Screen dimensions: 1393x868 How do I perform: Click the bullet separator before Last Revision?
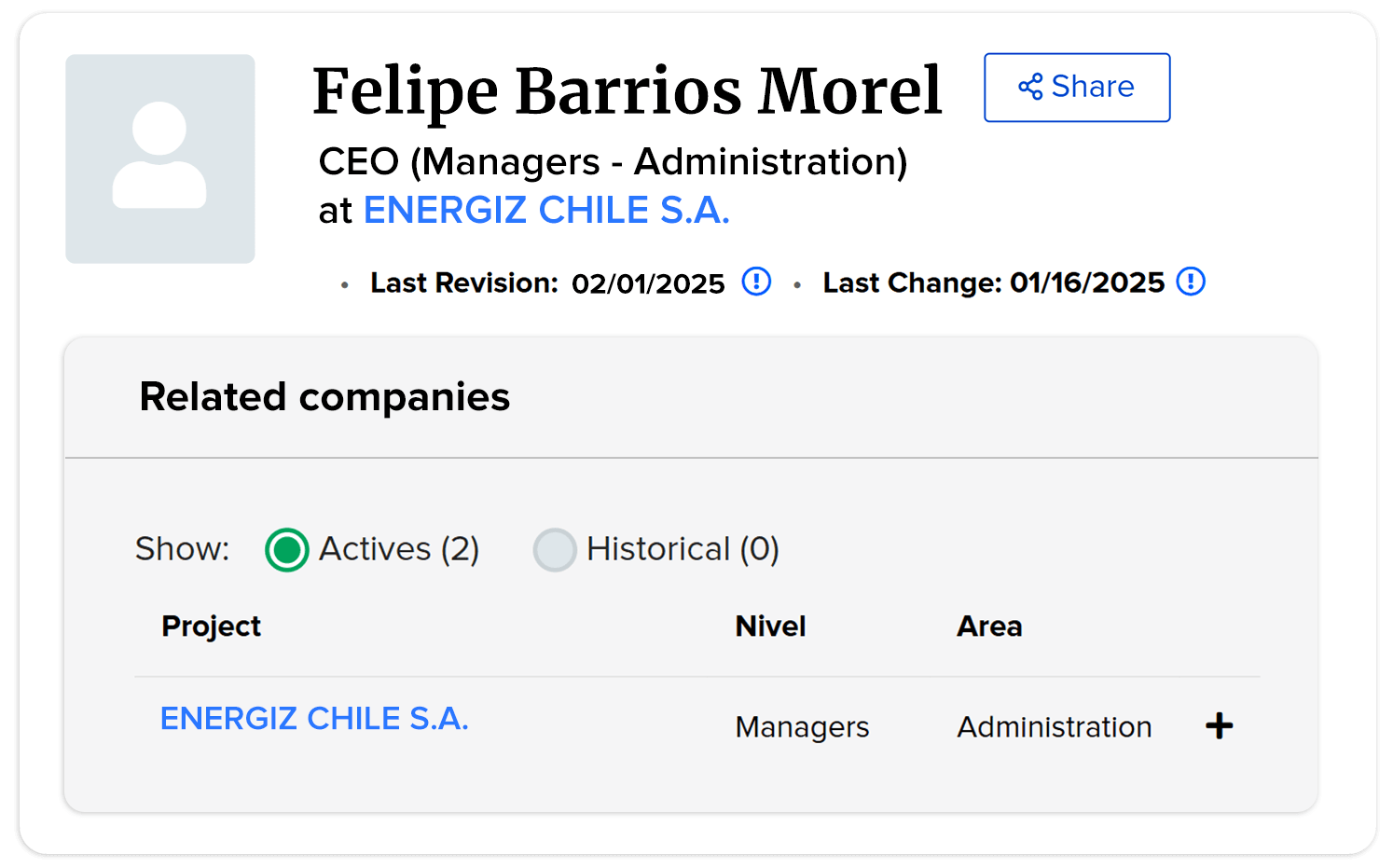(344, 282)
